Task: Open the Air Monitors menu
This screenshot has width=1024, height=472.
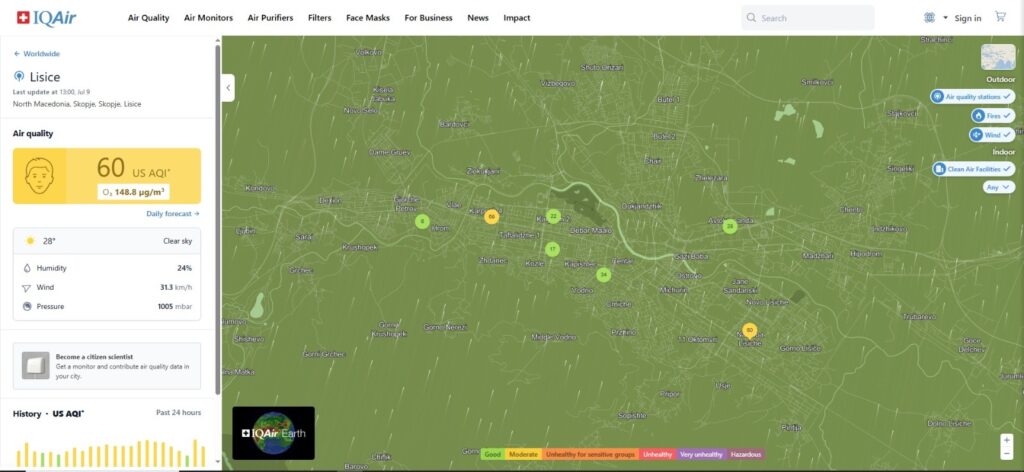Action: click(x=208, y=18)
